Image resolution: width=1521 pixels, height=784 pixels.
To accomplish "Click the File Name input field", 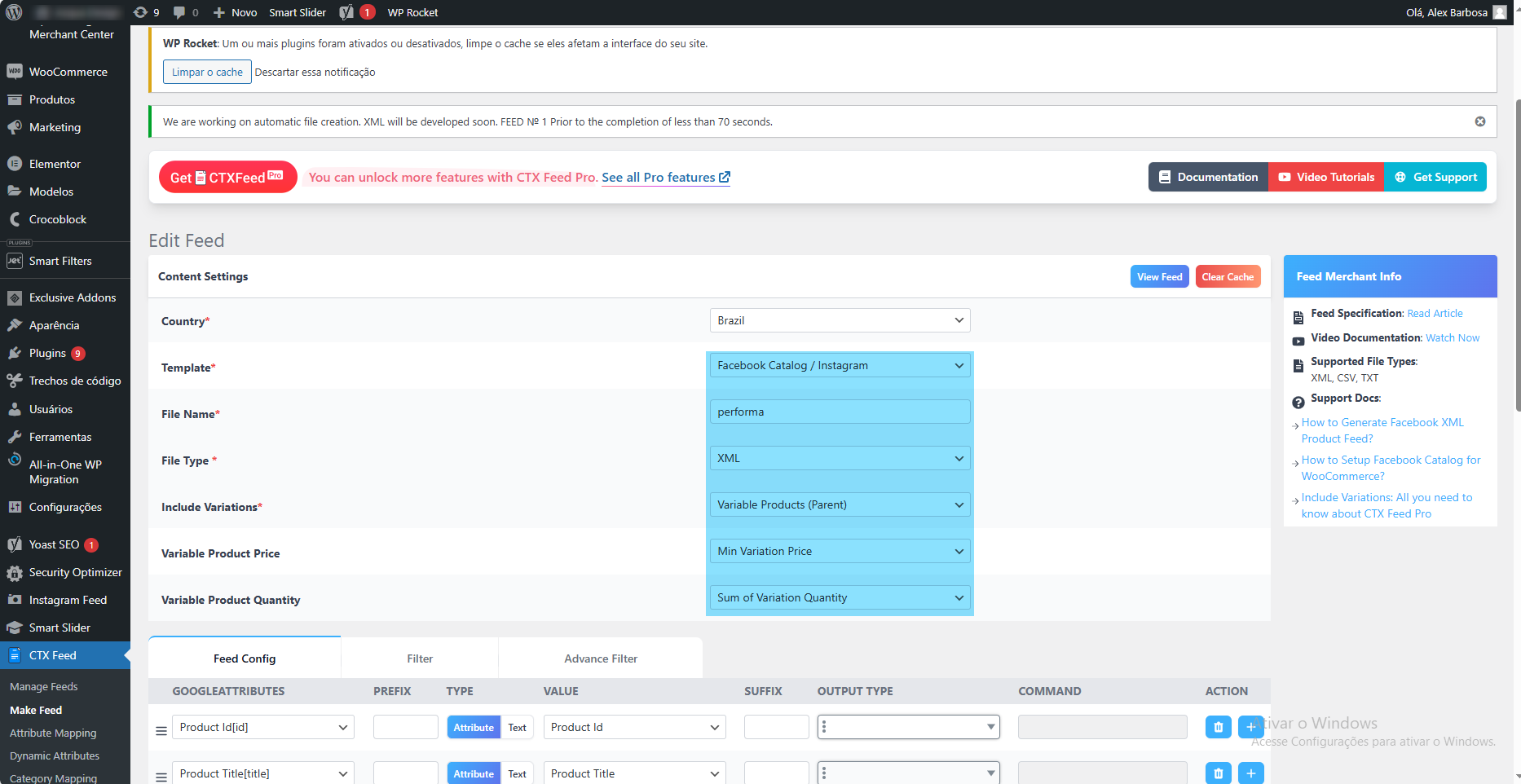I will point(839,412).
